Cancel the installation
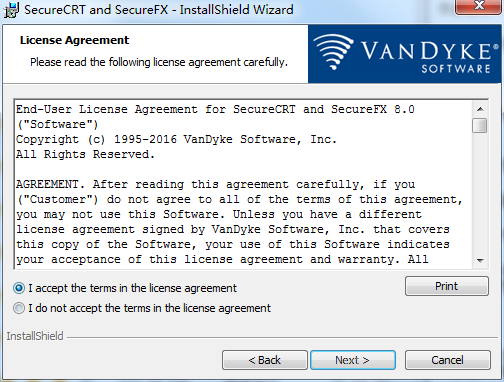 click(x=447, y=360)
